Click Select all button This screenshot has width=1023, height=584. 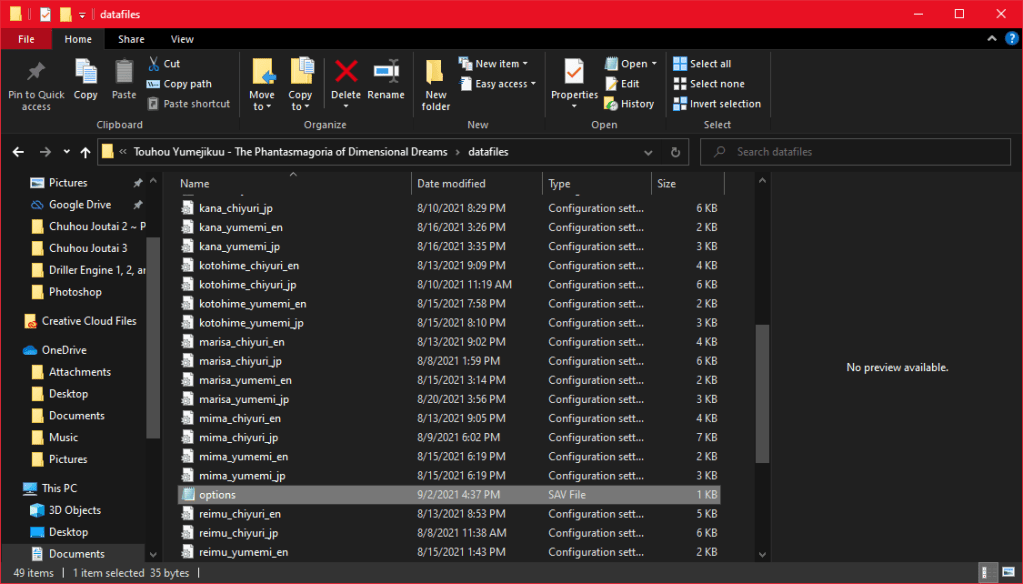click(x=702, y=64)
